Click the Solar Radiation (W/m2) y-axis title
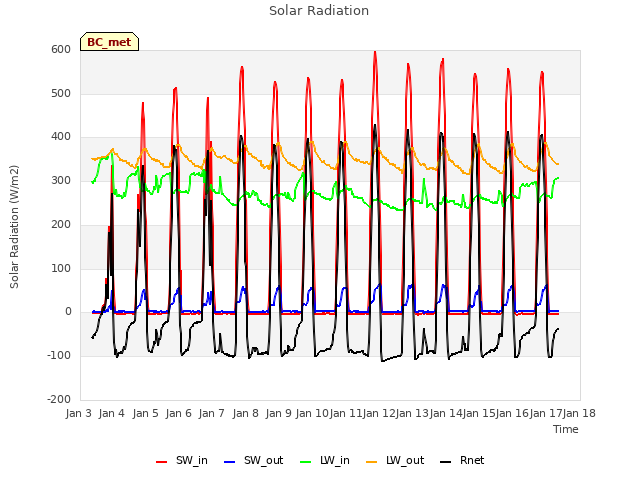Image resolution: width=640 pixels, height=480 pixels. 14,227
